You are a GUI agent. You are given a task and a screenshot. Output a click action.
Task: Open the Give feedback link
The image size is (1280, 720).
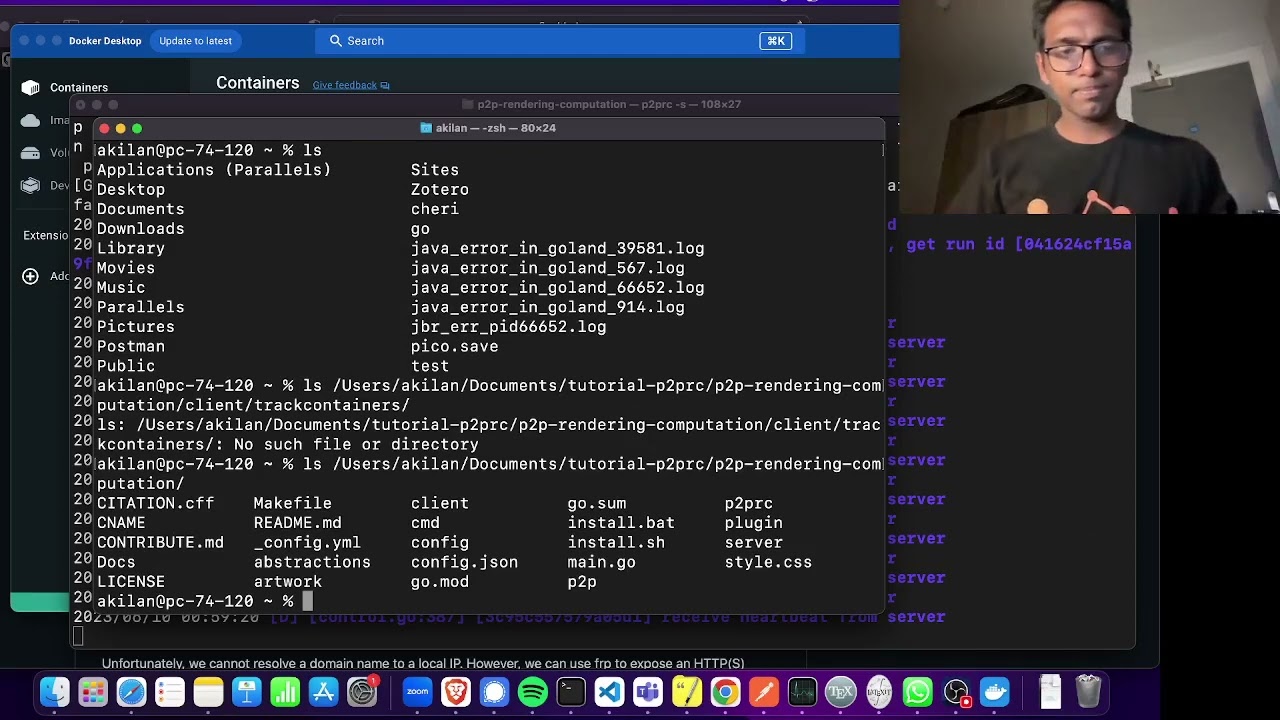(x=344, y=85)
